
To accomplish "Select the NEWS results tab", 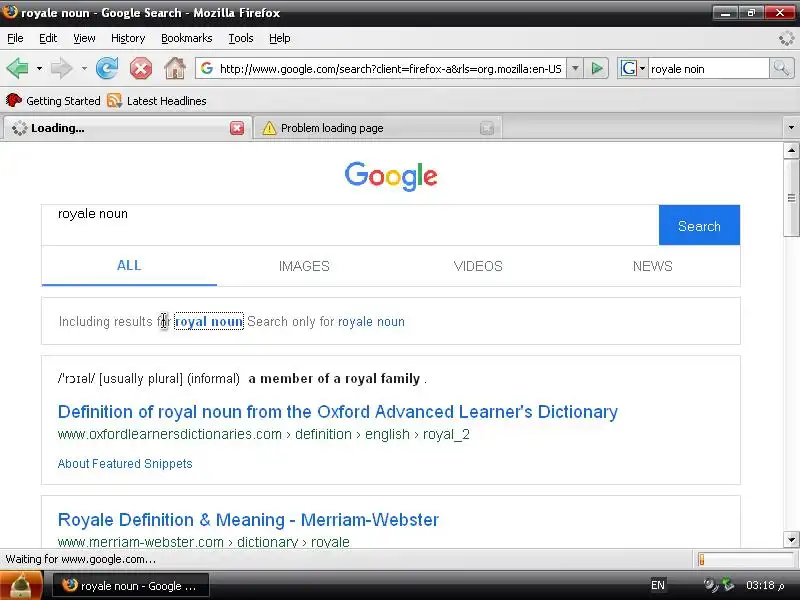I will tap(653, 266).
